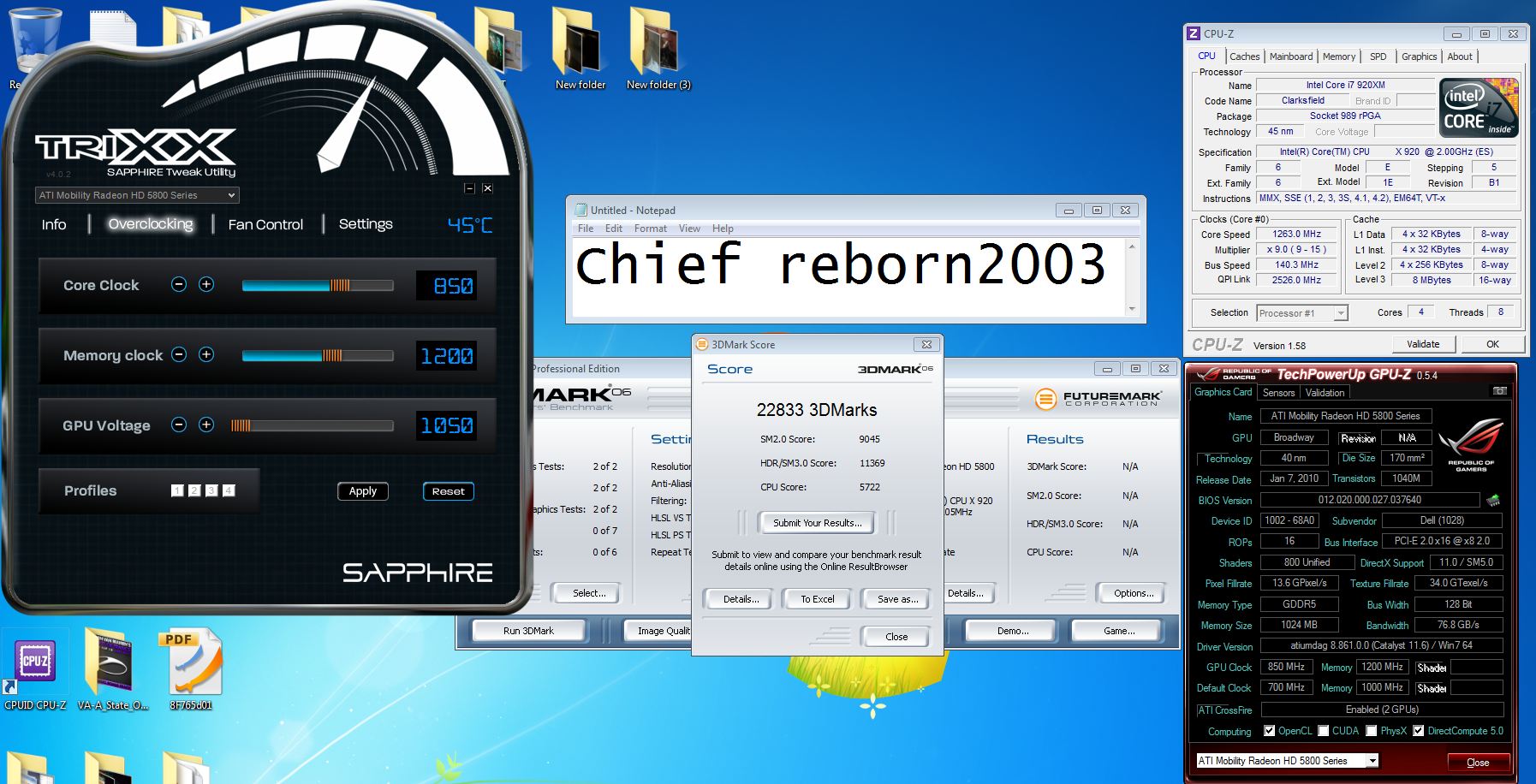Switch to Info tab in TRIXX
The width and height of the screenshot is (1536, 784).
click(x=54, y=224)
